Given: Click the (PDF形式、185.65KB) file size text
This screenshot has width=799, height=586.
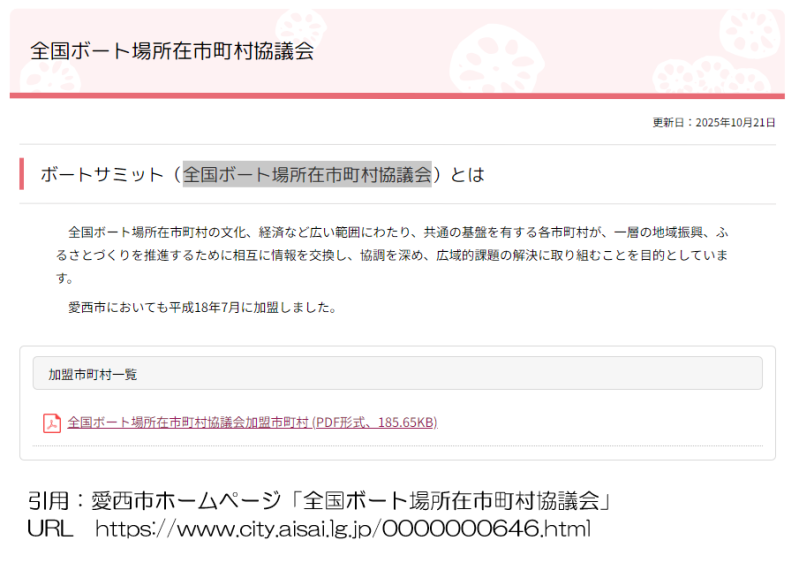Looking at the screenshot, I should pyautogui.click(x=374, y=423).
